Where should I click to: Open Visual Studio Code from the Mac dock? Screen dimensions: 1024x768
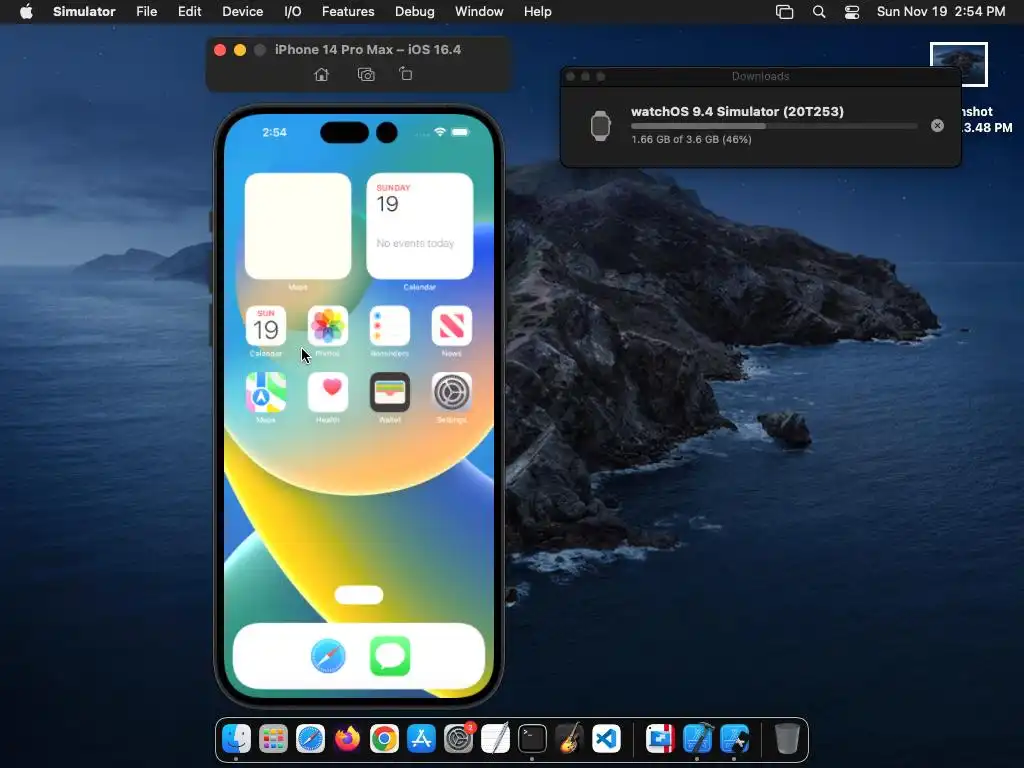coord(606,739)
